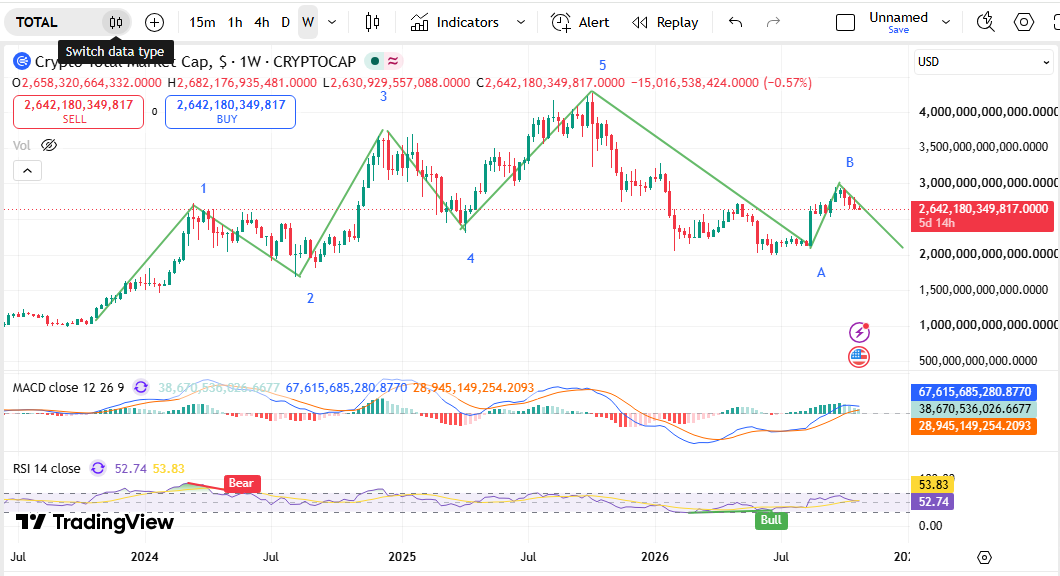Click the pink wavy-lines icon beside CRYPTOCAP
This screenshot has height=576, width=1060.
(393, 62)
